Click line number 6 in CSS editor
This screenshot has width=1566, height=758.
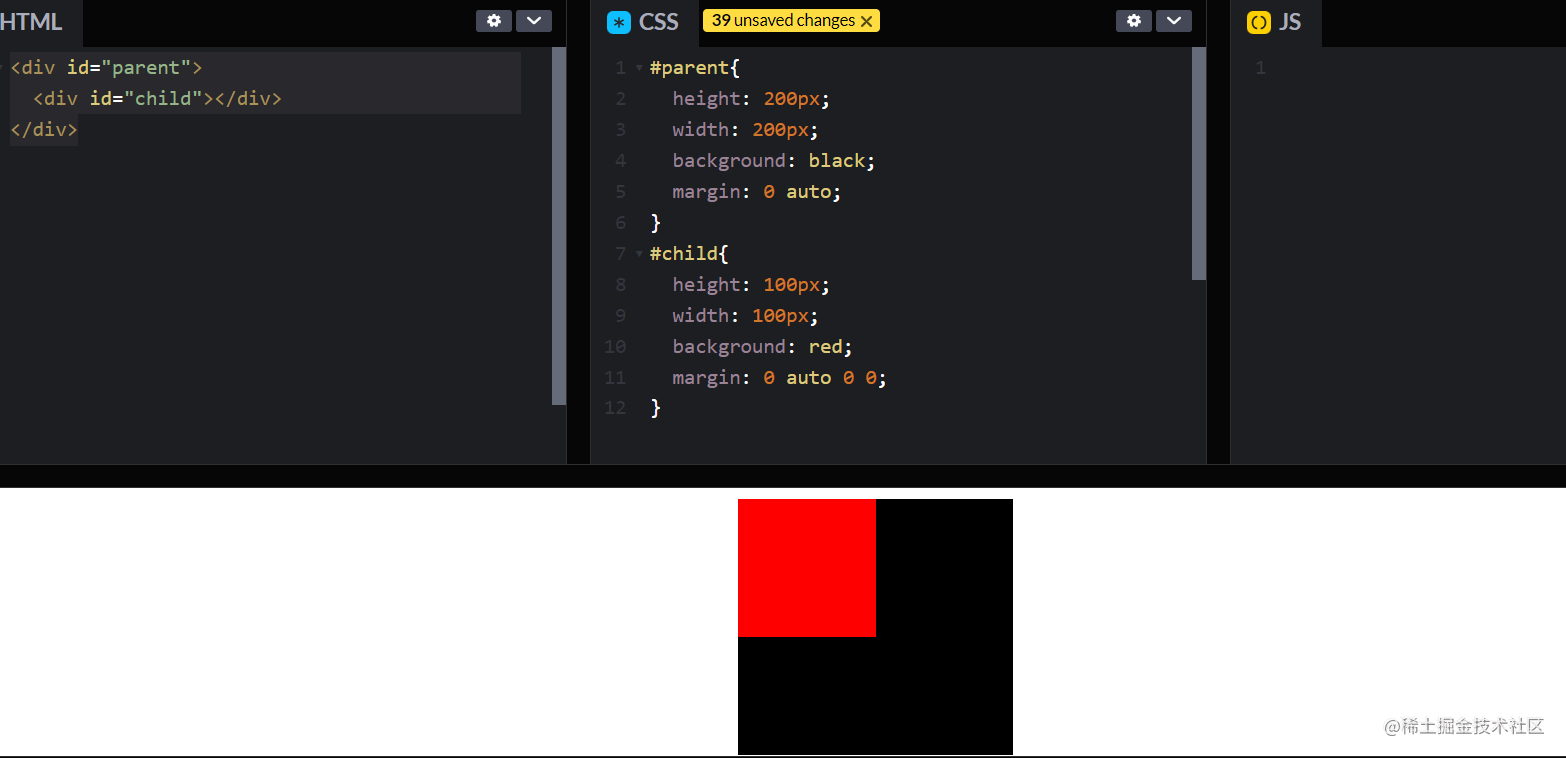click(x=621, y=223)
